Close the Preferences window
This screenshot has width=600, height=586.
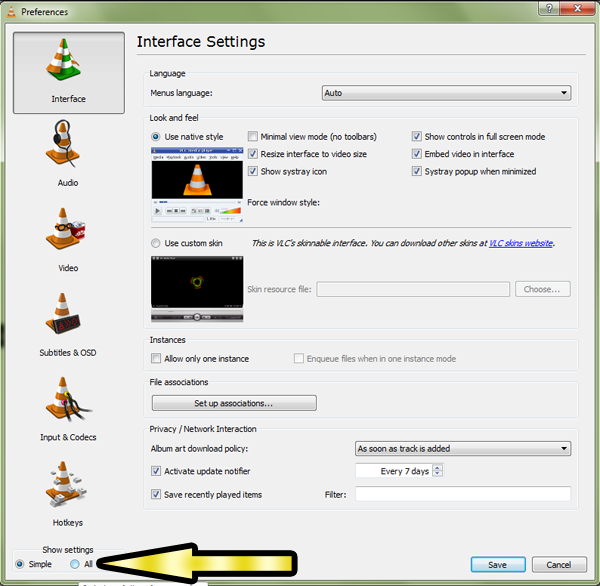click(578, 8)
